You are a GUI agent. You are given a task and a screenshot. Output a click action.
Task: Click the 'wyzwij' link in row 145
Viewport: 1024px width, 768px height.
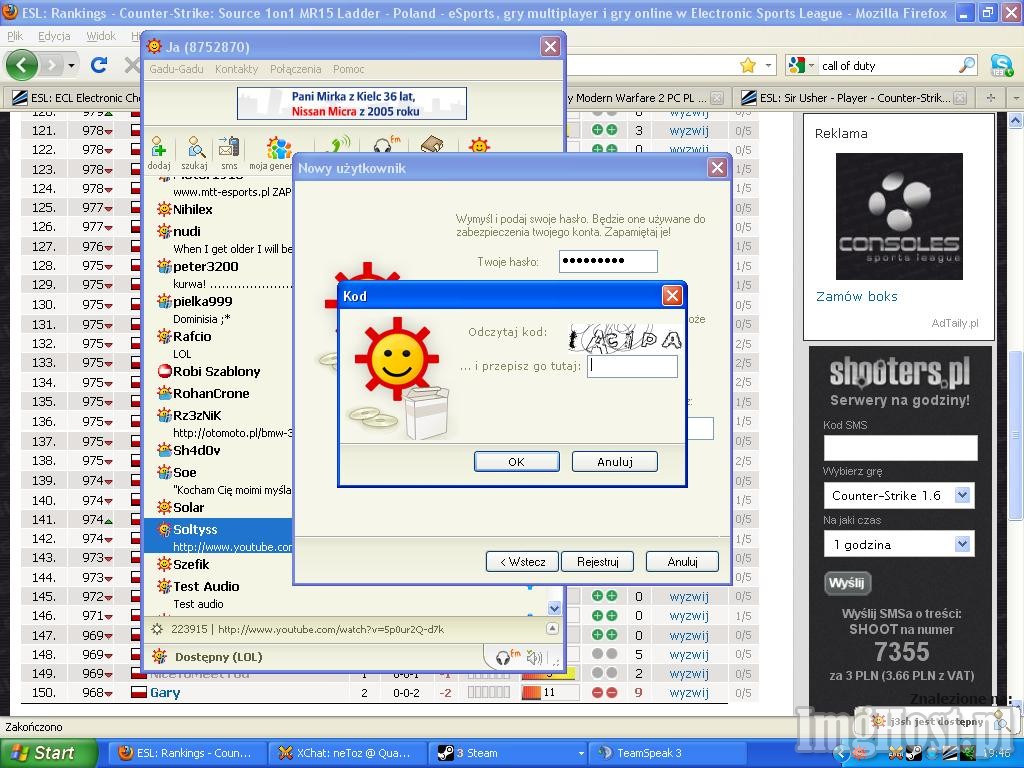coord(689,596)
